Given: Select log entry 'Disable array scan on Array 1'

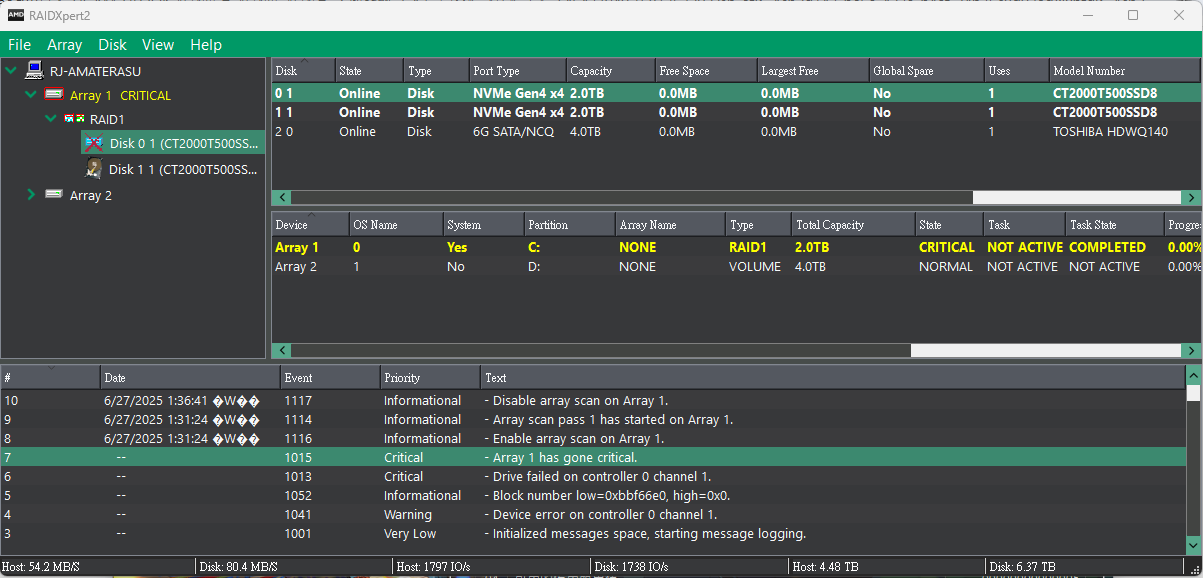Looking at the screenshot, I should coord(593,401).
